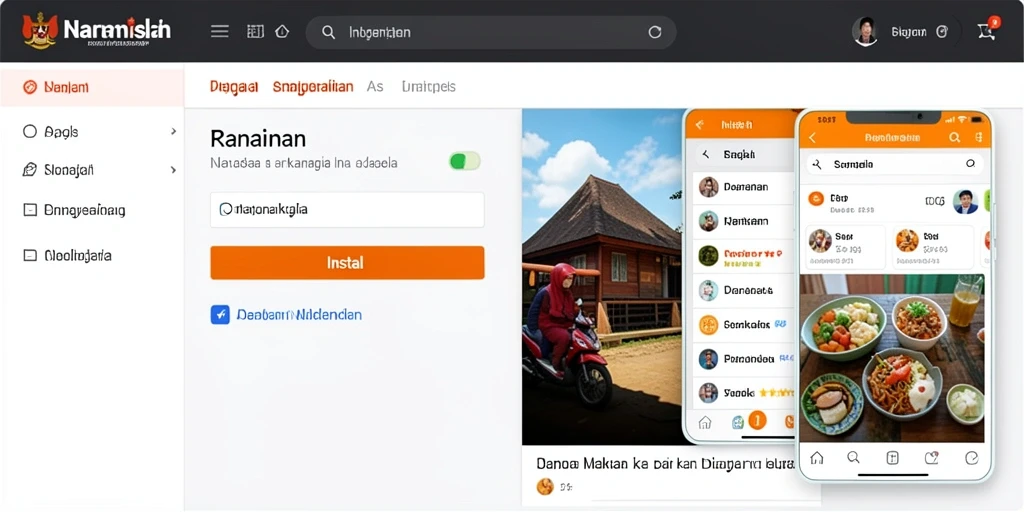Click the Bagls circle icon in sidebar

(29, 131)
